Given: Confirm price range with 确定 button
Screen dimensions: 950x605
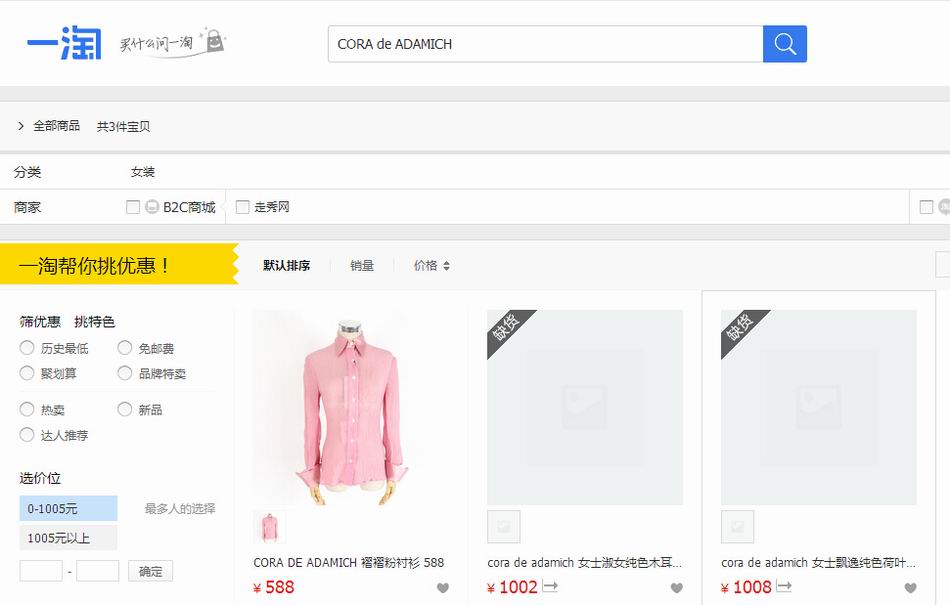Looking at the screenshot, I should pos(150,571).
